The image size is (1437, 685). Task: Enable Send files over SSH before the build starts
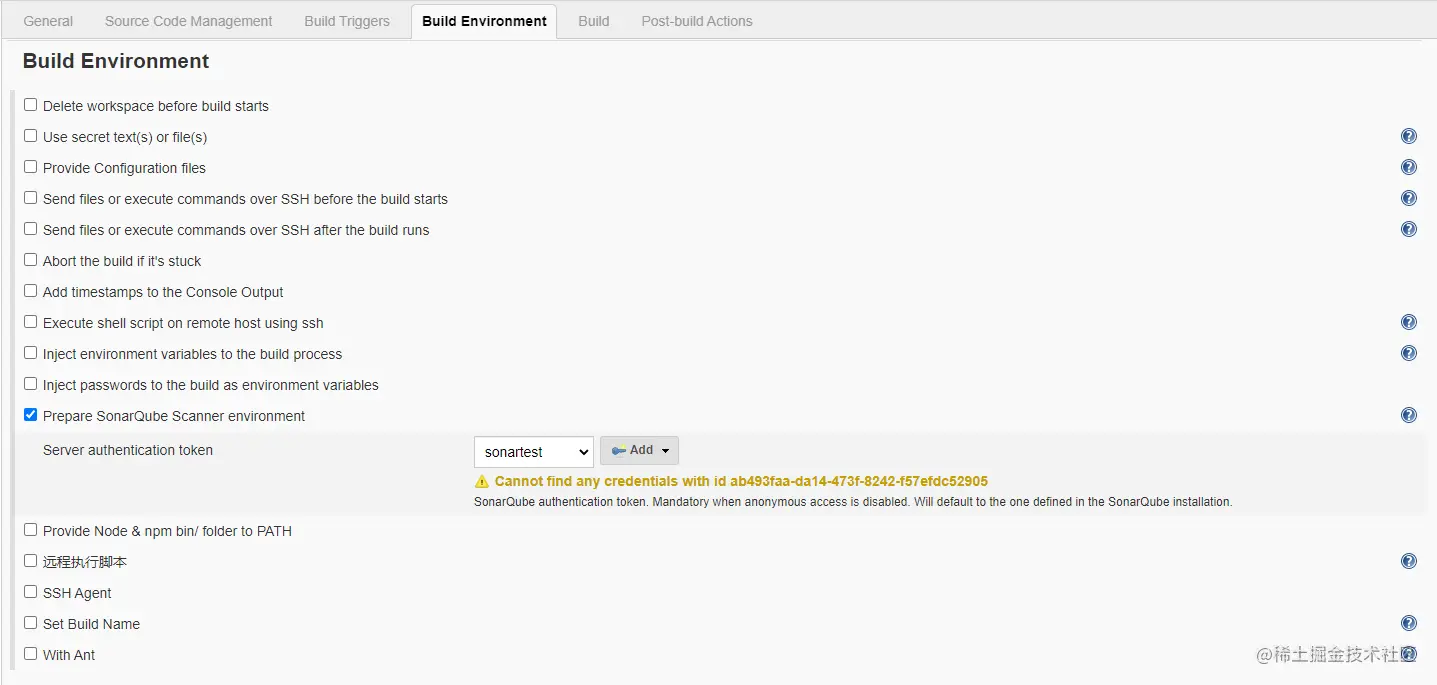(x=30, y=198)
